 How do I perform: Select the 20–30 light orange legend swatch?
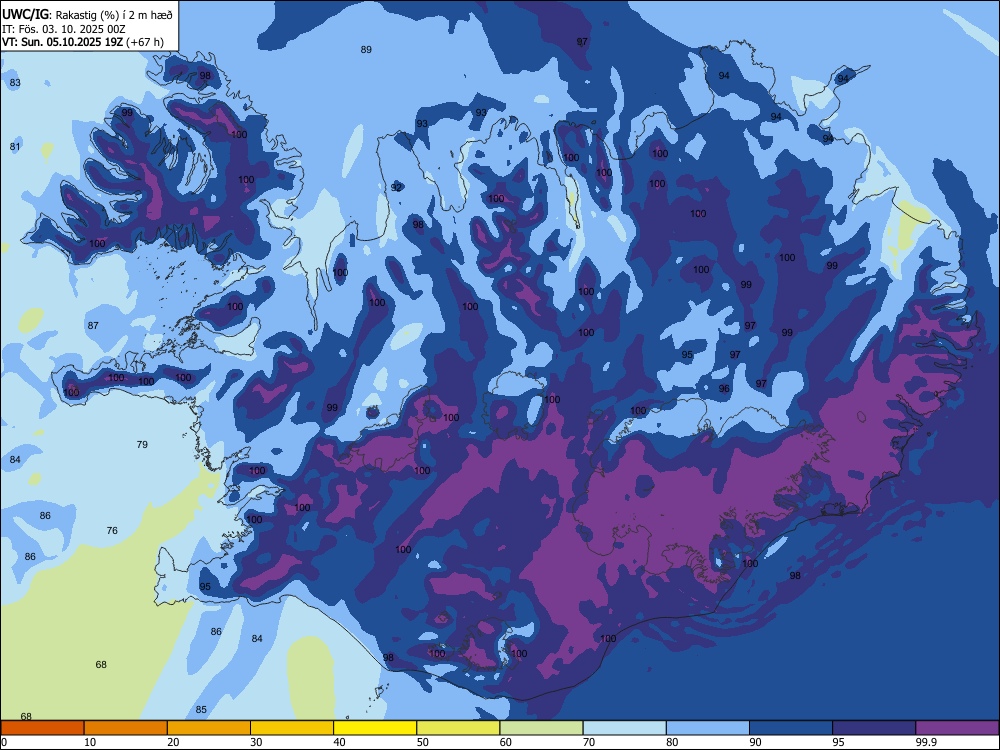pyautogui.click(x=209, y=728)
